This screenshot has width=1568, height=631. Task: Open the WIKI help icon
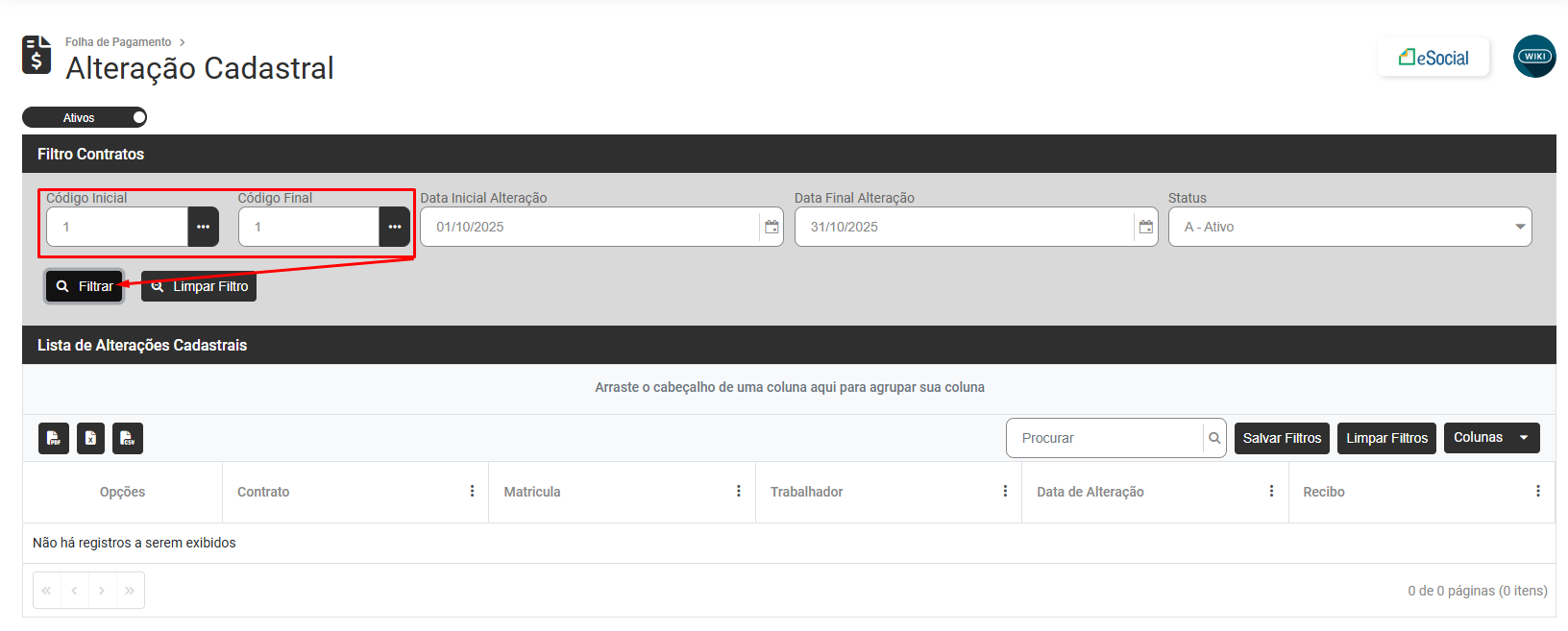[1534, 57]
